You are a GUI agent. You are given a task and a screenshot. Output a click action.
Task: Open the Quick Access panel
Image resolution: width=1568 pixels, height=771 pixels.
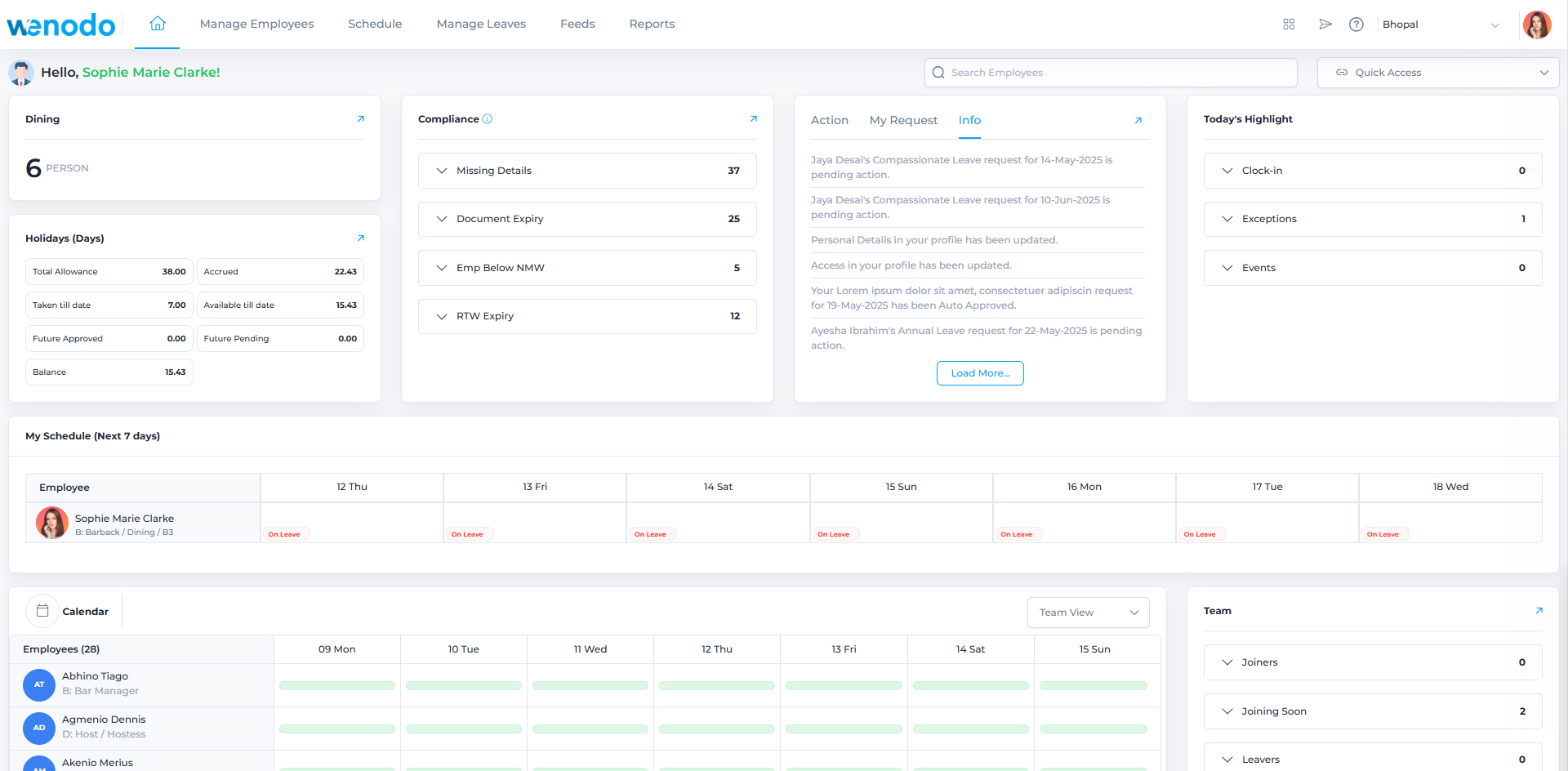click(1437, 72)
